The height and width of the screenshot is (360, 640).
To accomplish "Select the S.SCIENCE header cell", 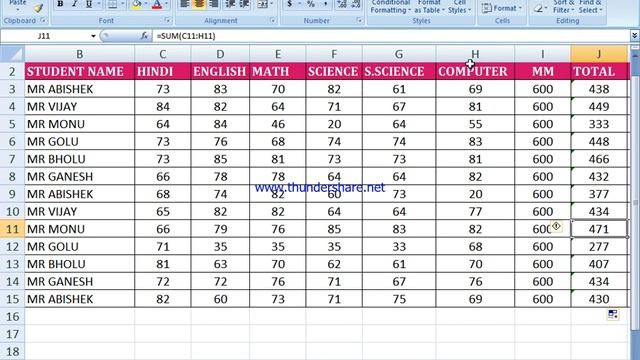I will pos(399,71).
